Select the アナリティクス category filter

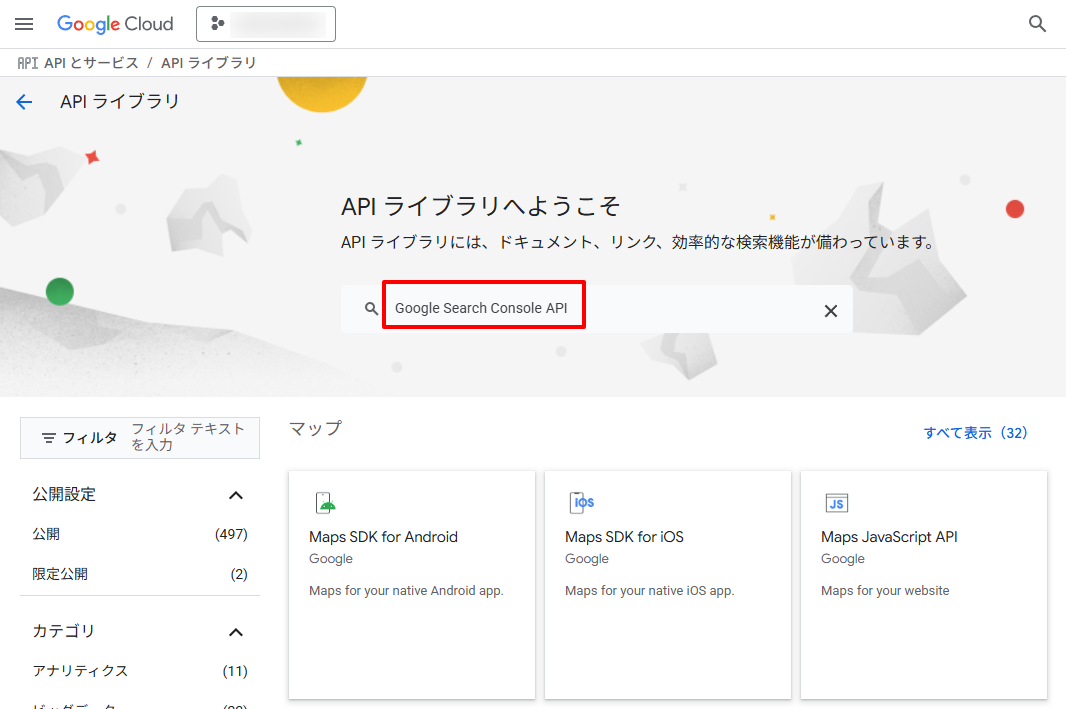(80, 671)
